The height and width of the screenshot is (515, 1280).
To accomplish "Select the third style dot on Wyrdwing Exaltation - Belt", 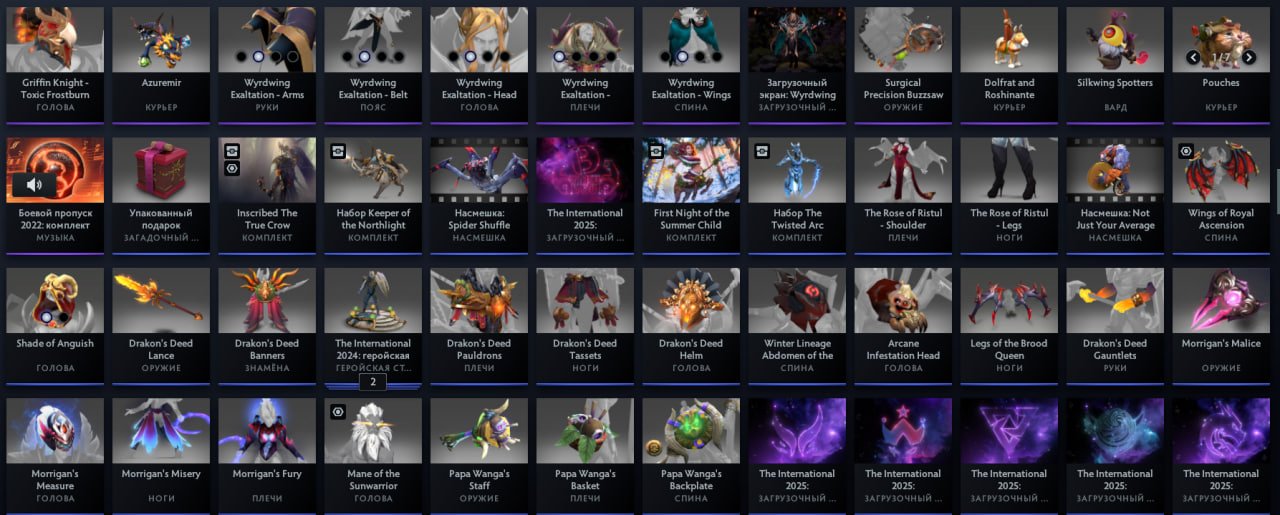I will click(x=382, y=57).
